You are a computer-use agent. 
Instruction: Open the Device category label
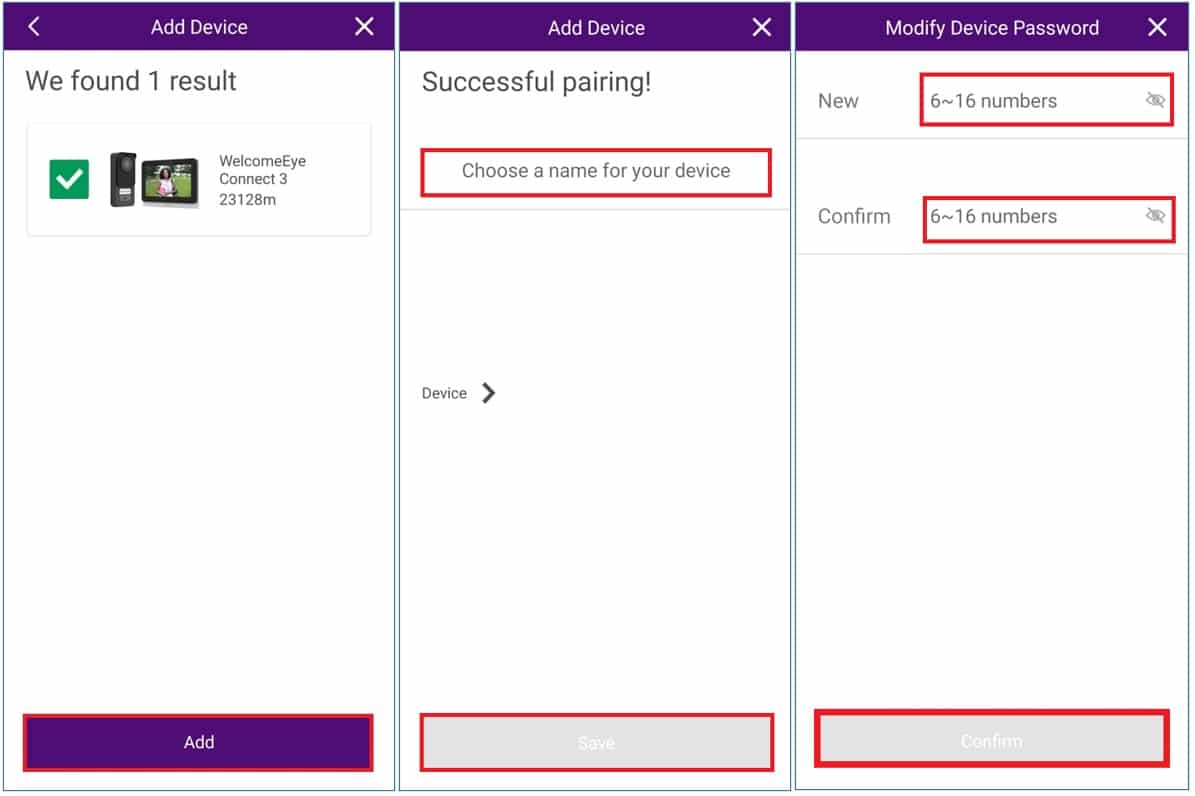point(444,393)
